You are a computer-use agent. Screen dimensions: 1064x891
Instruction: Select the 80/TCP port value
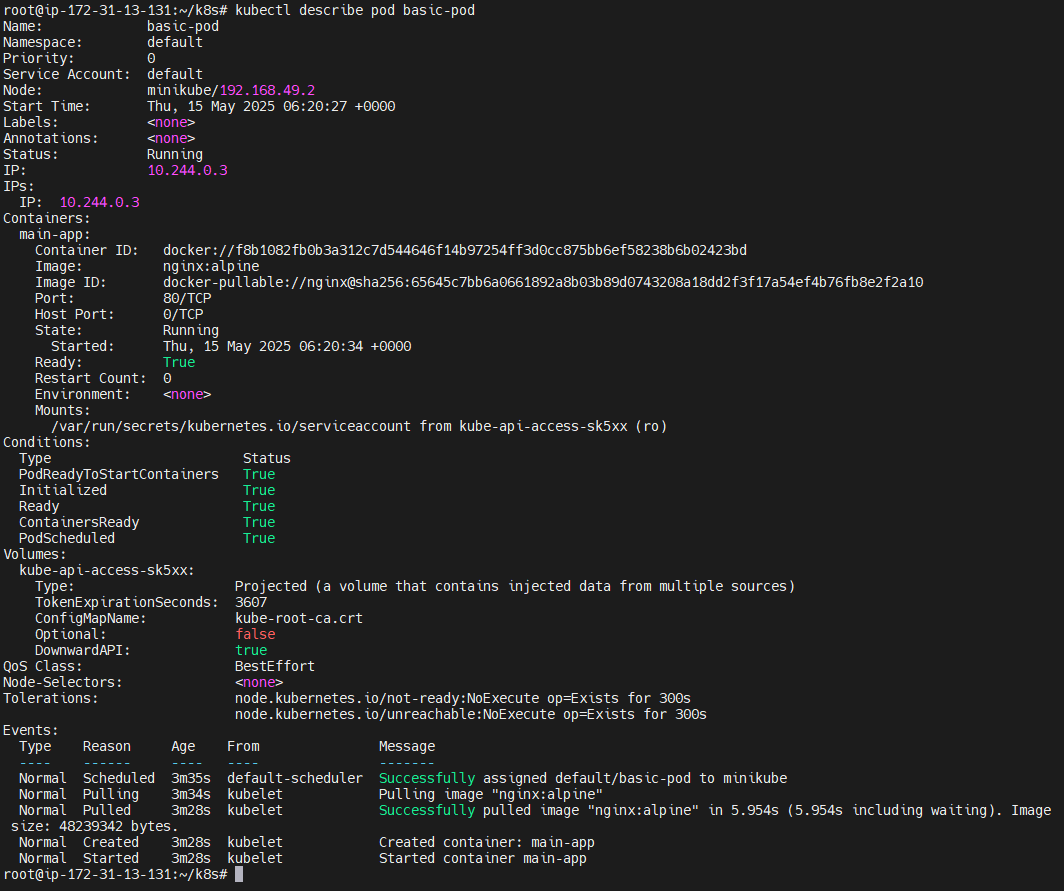tap(187, 298)
